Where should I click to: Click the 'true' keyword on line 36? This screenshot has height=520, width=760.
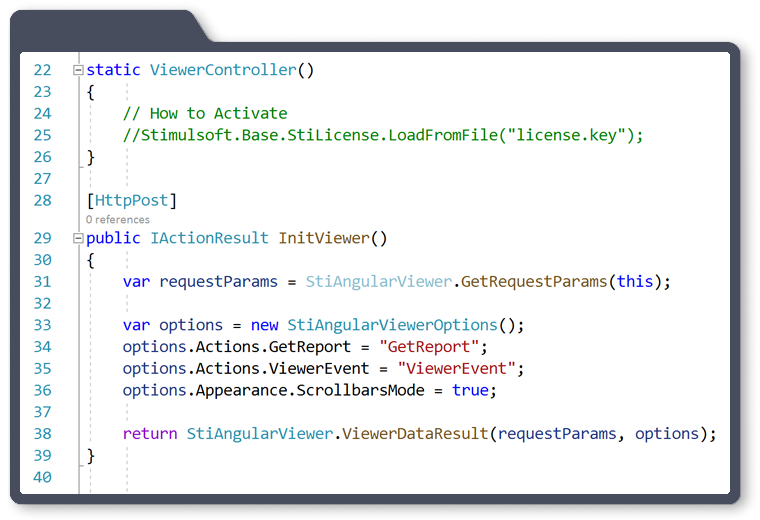click(x=470, y=391)
